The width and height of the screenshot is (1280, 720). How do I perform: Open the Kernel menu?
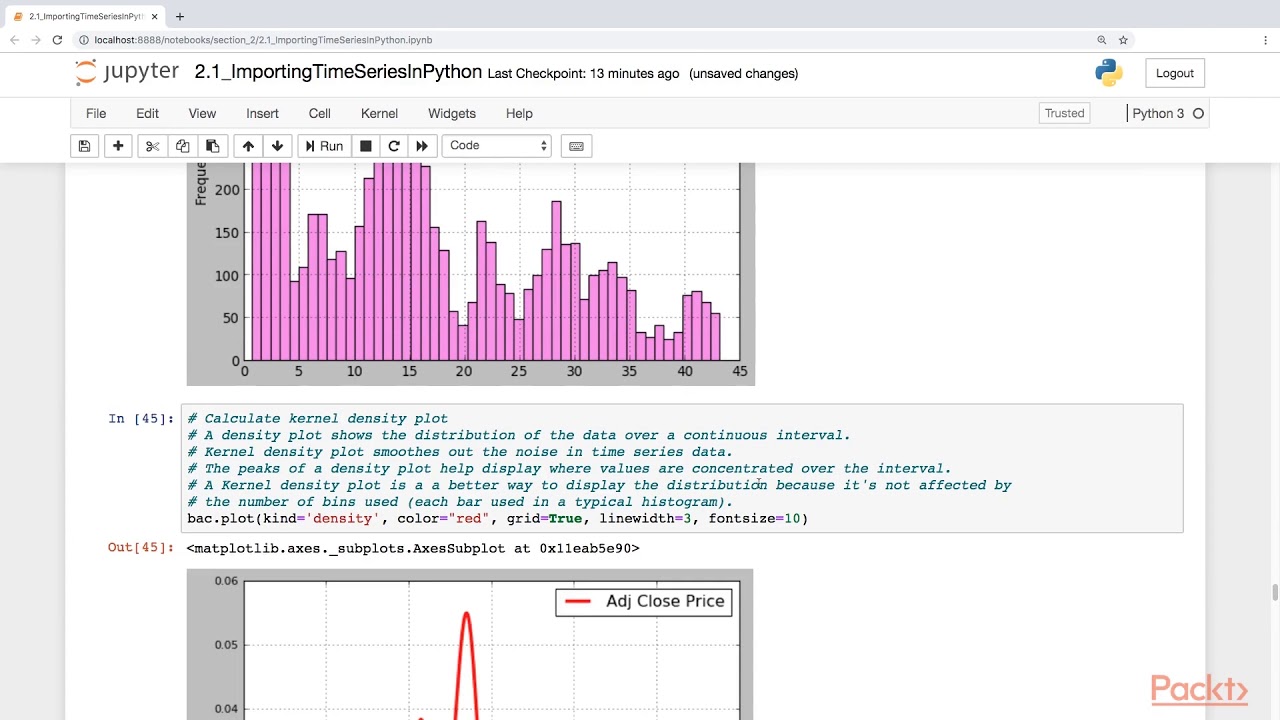coord(380,113)
